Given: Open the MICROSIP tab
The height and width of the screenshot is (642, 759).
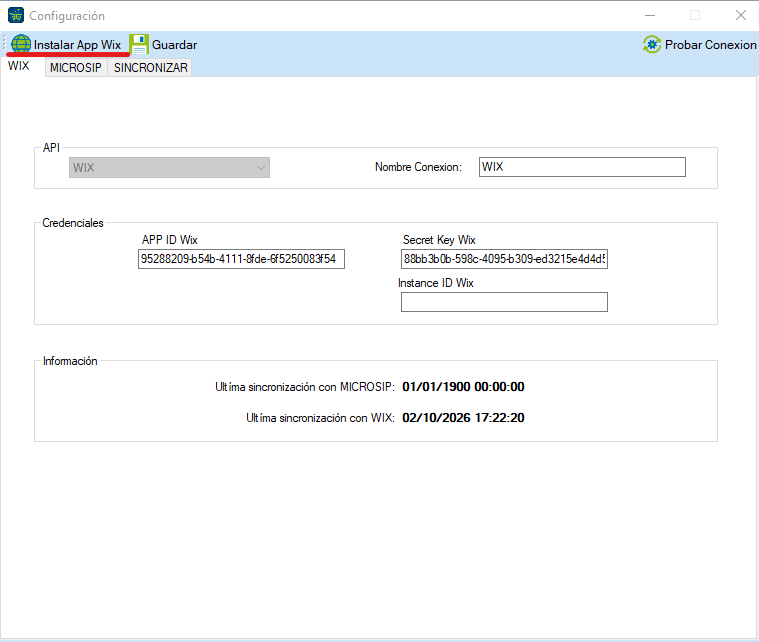Looking at the screenshot, I should click(76, 68).
